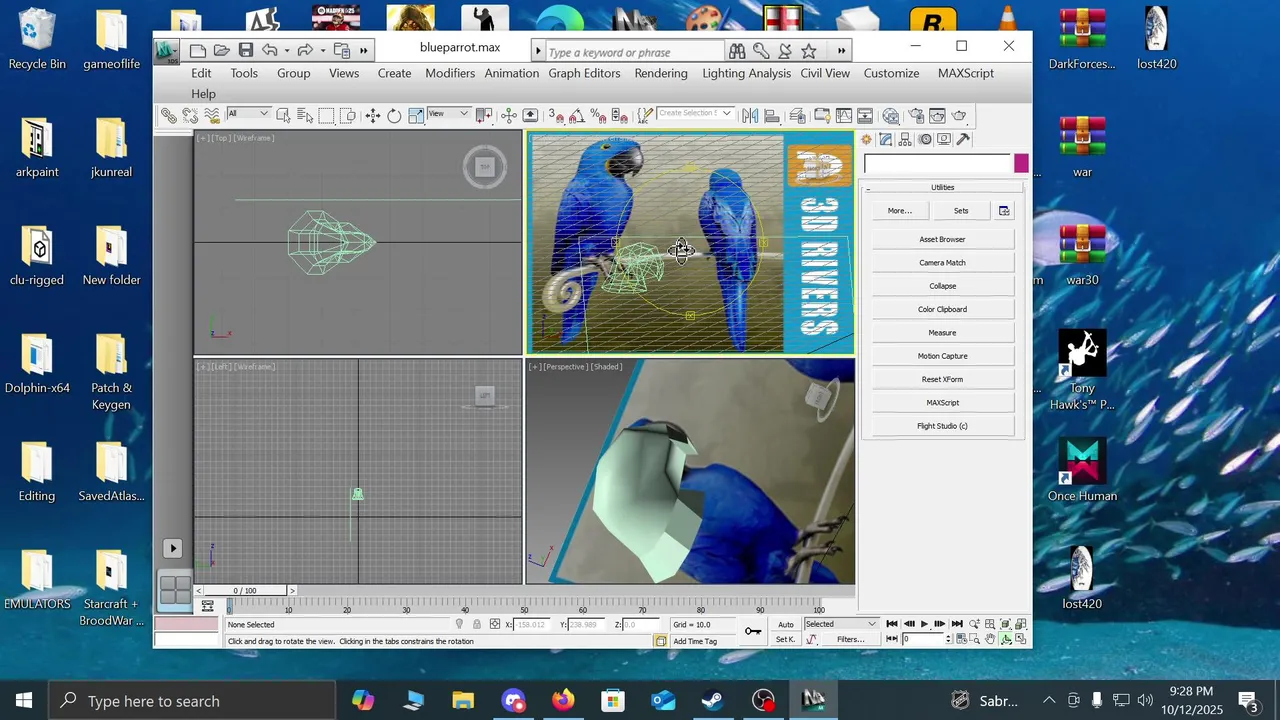Switch to the Hierarchy panel tab
Screen dimensions: 1280x720
coord(904,139)
